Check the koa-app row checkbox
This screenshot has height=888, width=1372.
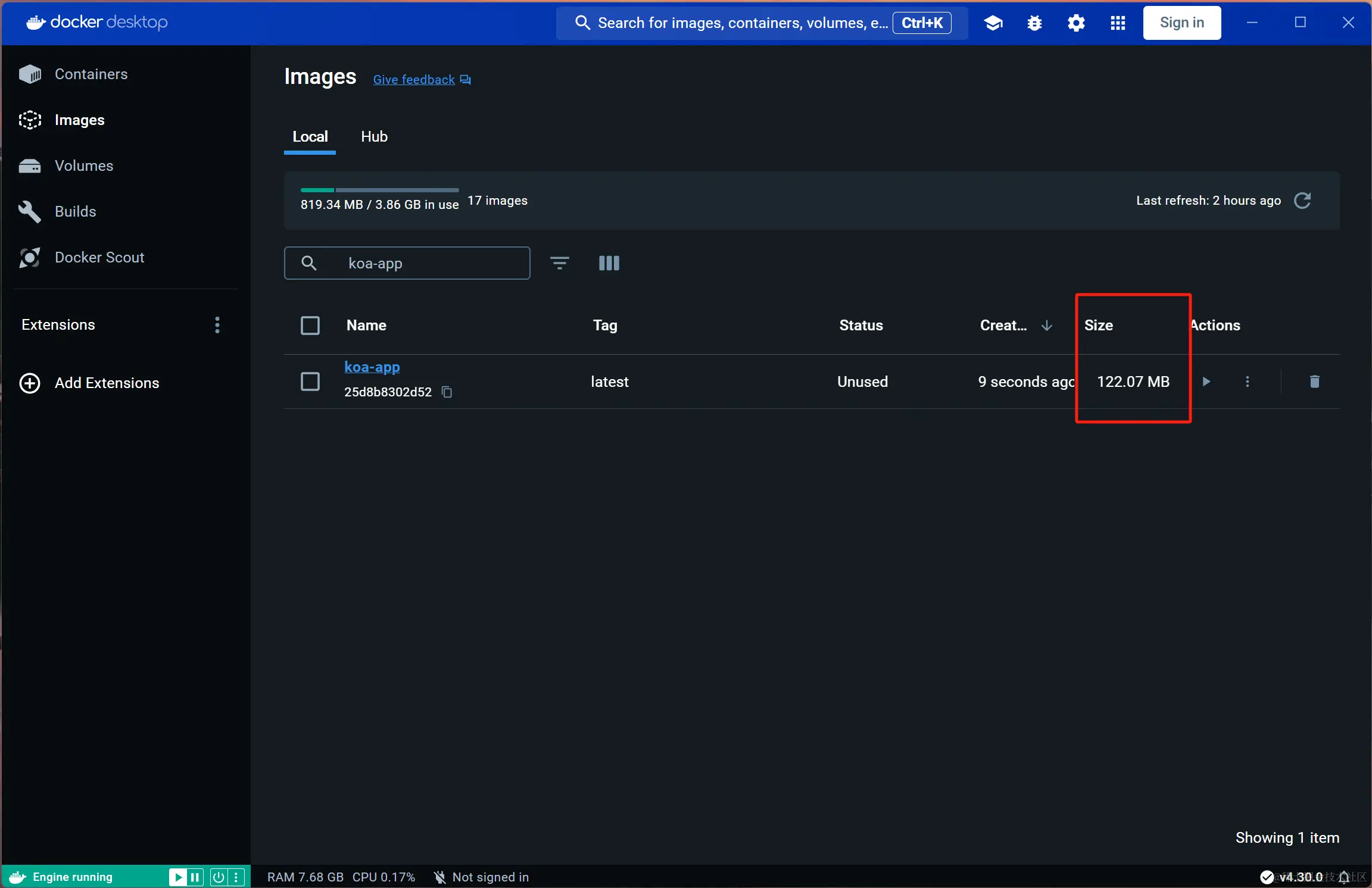point(310,382)
